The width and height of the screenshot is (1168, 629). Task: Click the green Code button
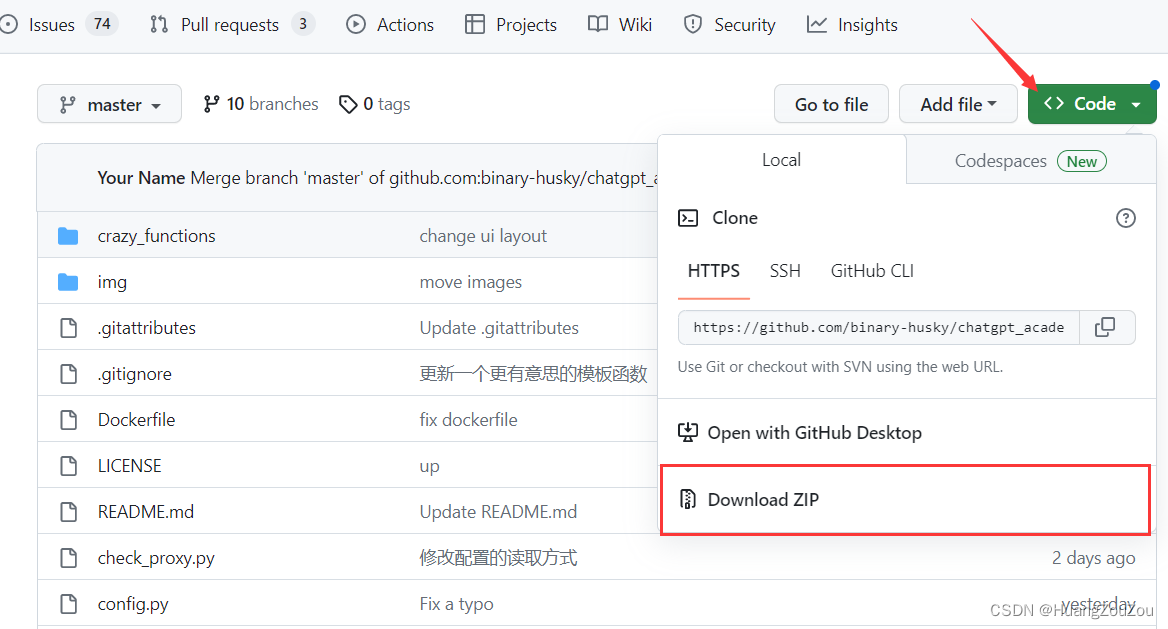point(1092,104)
